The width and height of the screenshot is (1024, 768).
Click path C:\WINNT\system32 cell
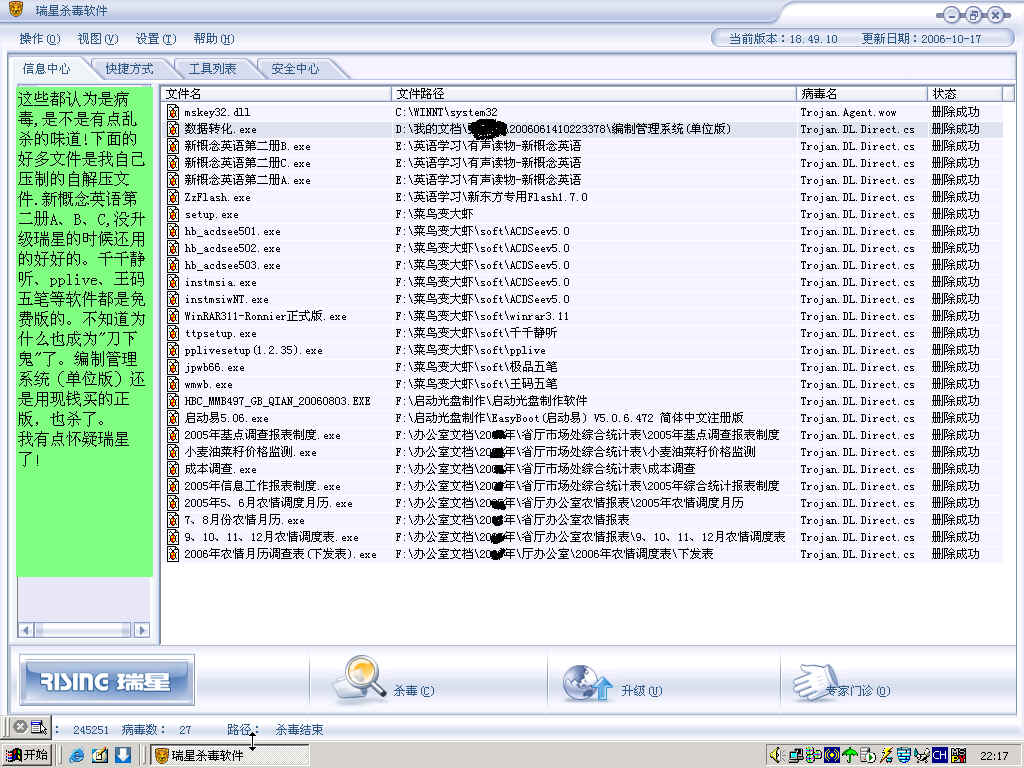[x=446, y=112]
